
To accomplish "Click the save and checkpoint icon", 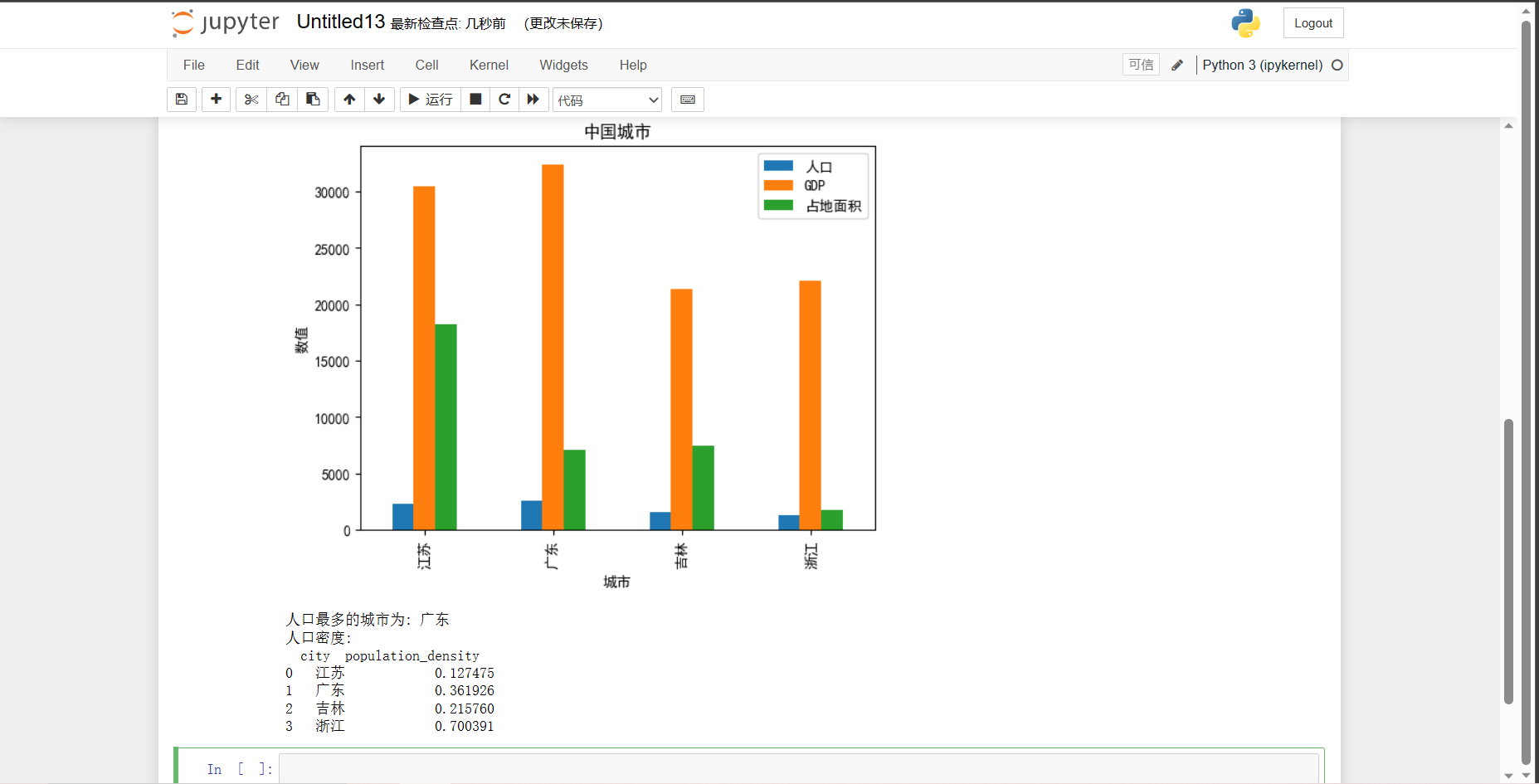I will pyautogui.click(x=182, y=100).
